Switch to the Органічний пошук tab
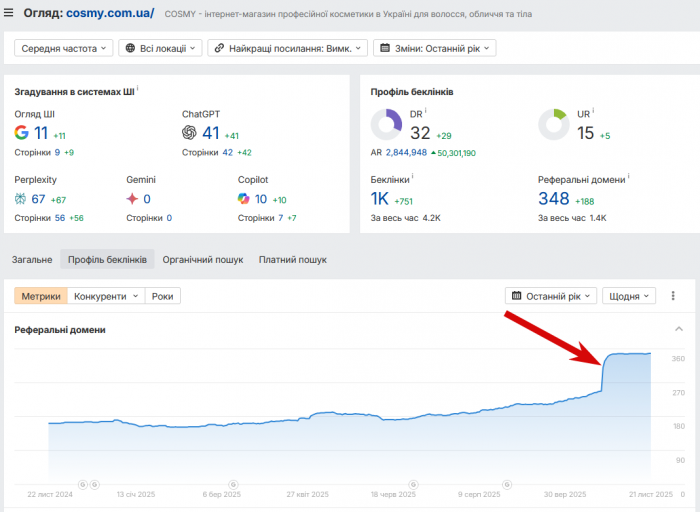Image resolution: width=700 pixels, height=512 pixels. (x=203, y=260)
